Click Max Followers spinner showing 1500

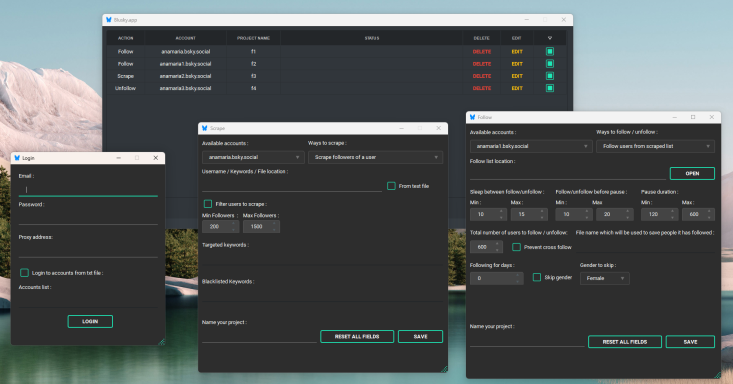[x=261, y=226]
